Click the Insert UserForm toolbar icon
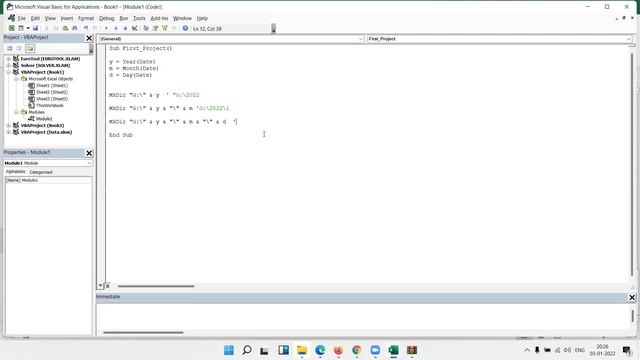 tap(21, 28)
